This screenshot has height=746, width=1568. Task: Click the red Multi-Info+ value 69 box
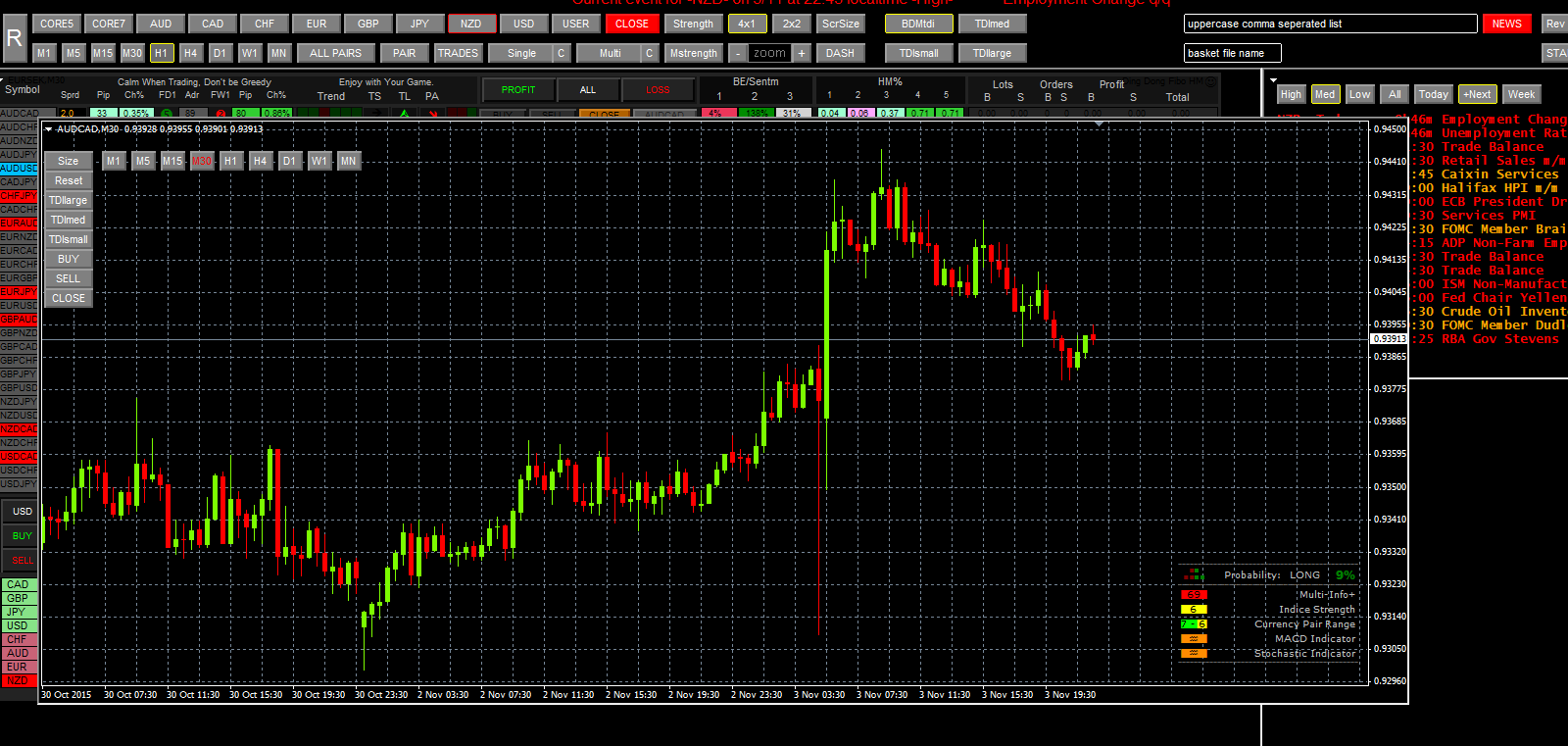pyautogui.click(x=1194, y=595)
